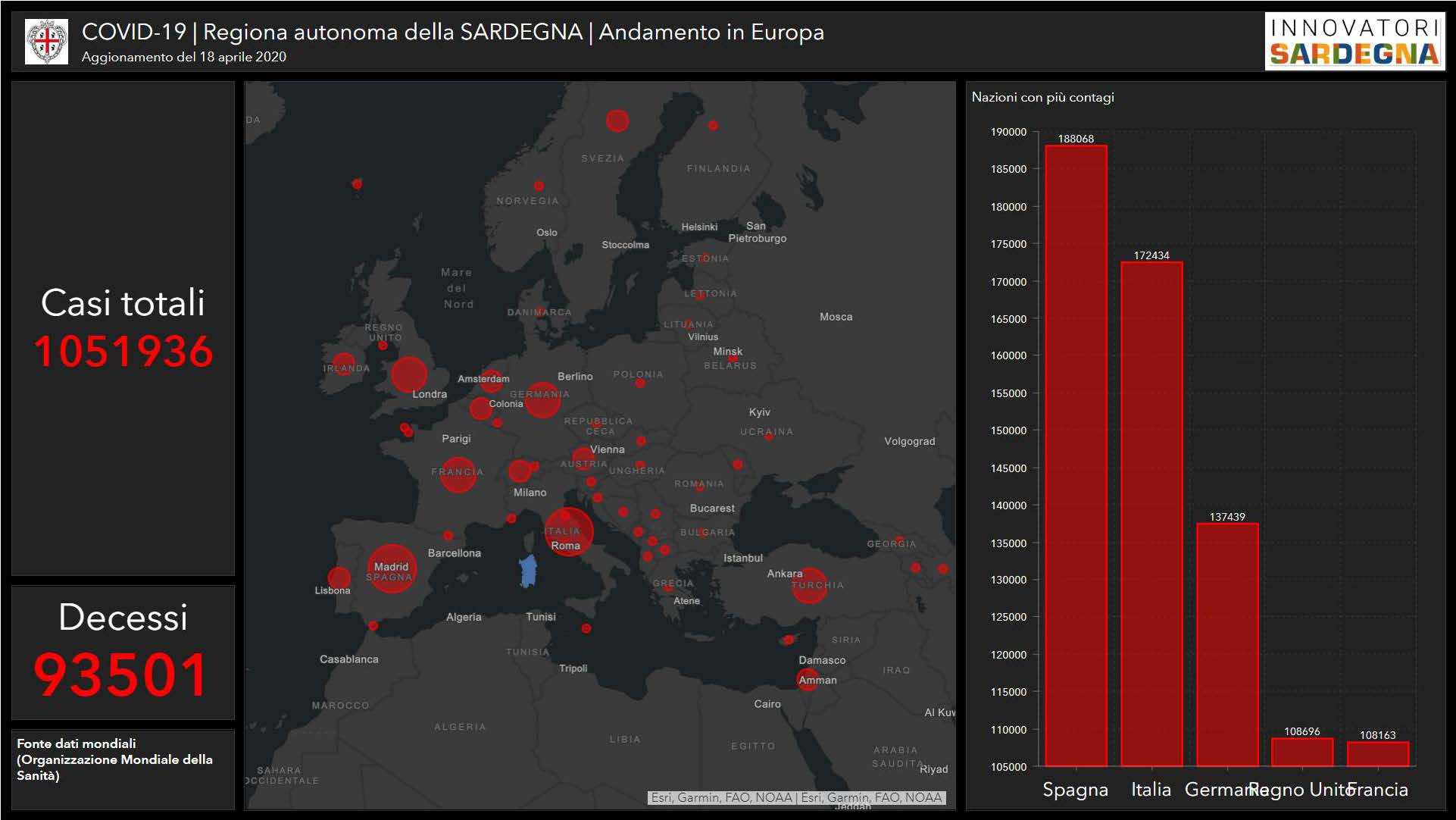The image size is (1456, 820).
Task: Select the Italia bar showing 172434
Action: [x=1151, y=514]
